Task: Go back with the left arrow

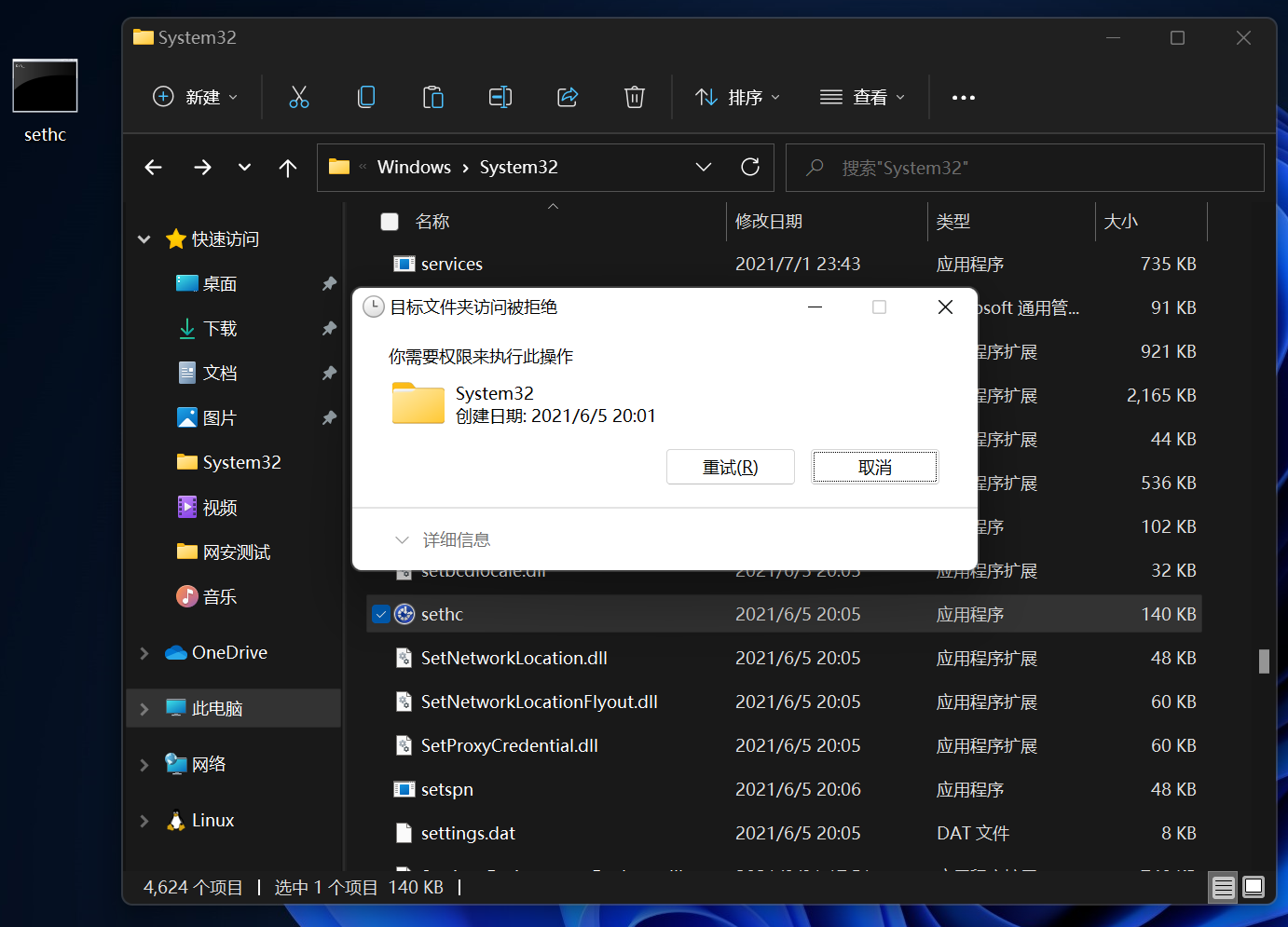Action: tap(154, 168)
